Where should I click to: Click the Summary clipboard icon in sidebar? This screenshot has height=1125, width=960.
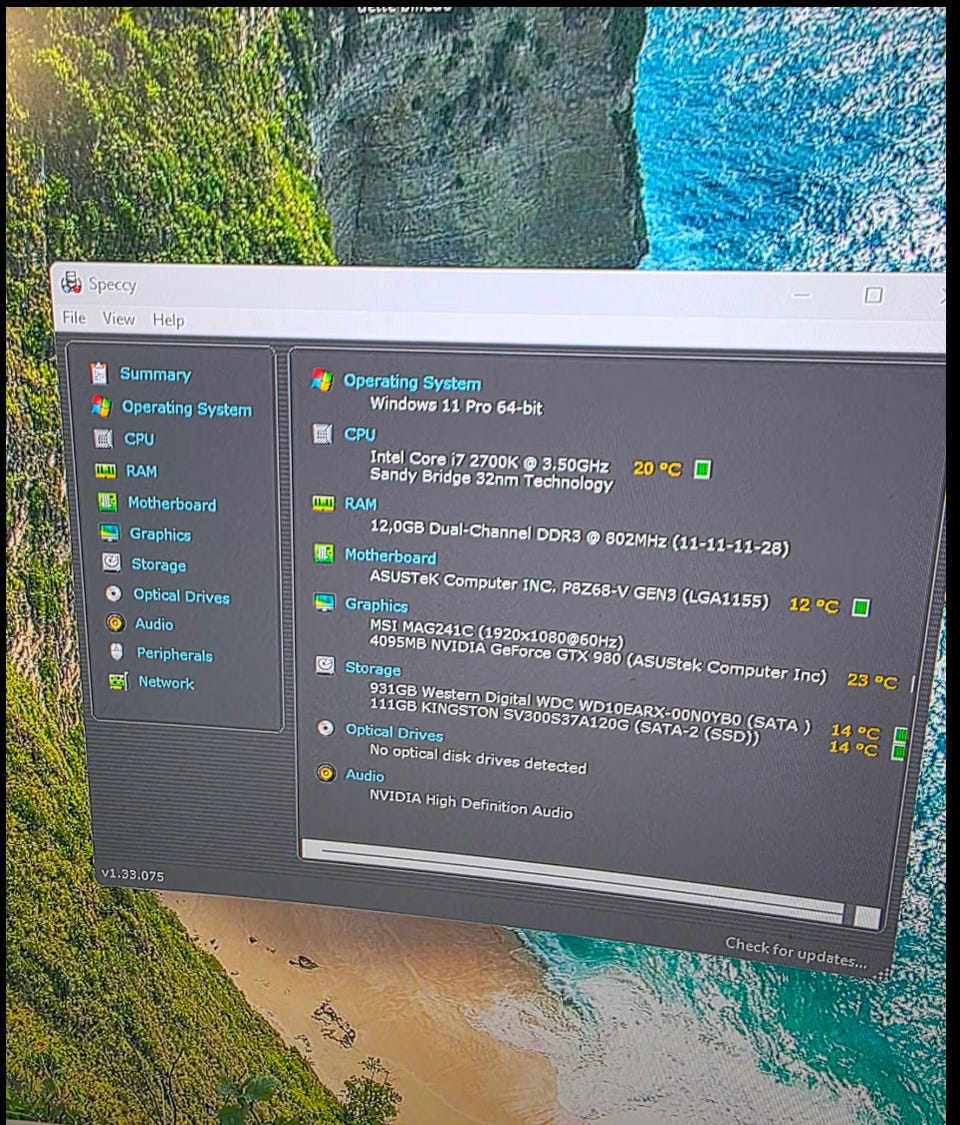pyautogui.click(x=99, y=373)
